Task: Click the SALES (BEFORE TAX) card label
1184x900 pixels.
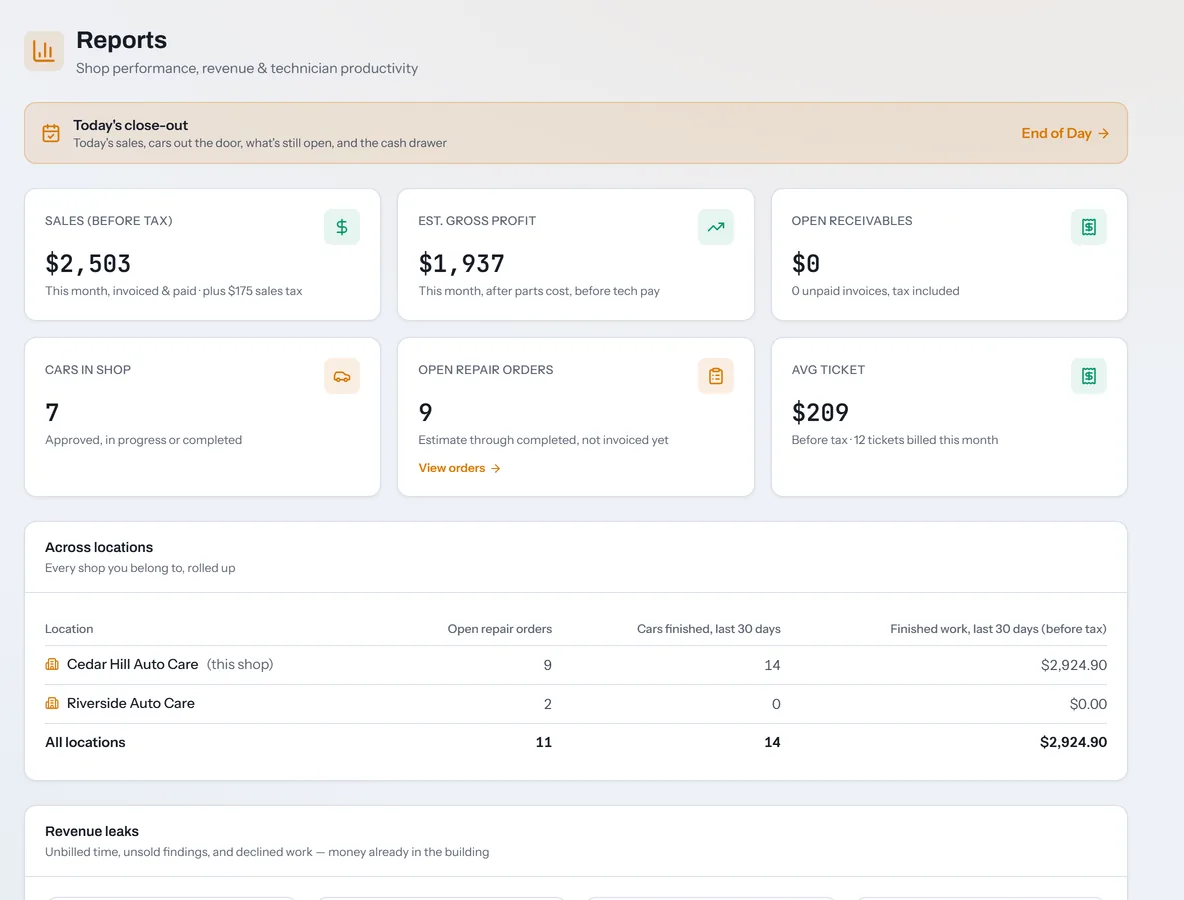Action: click(x=109, y=220)
